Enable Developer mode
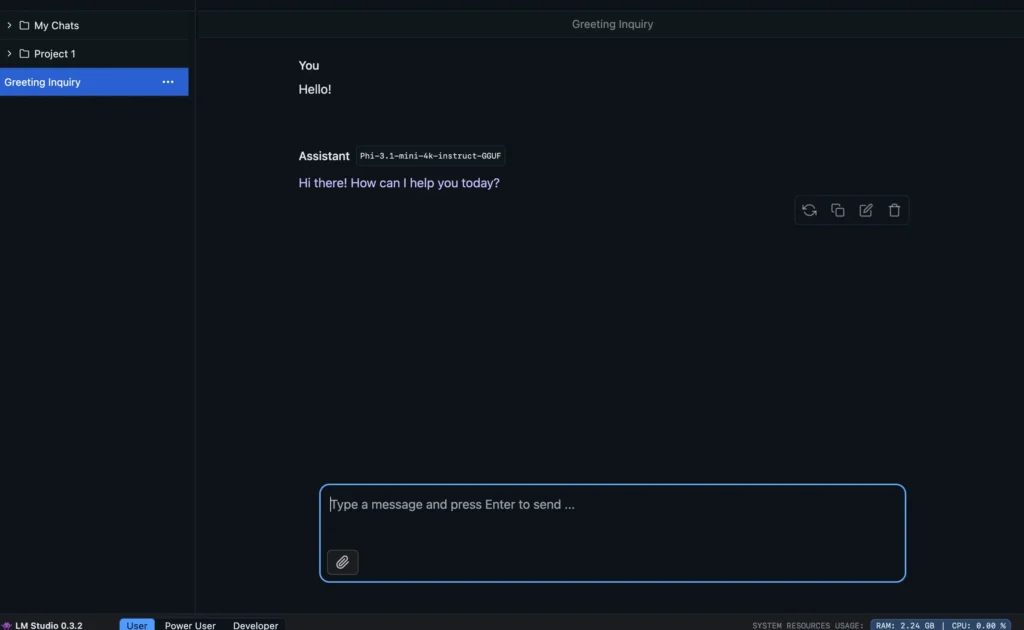The height and width of the screenshot is (630, 1024). (255, 625)
